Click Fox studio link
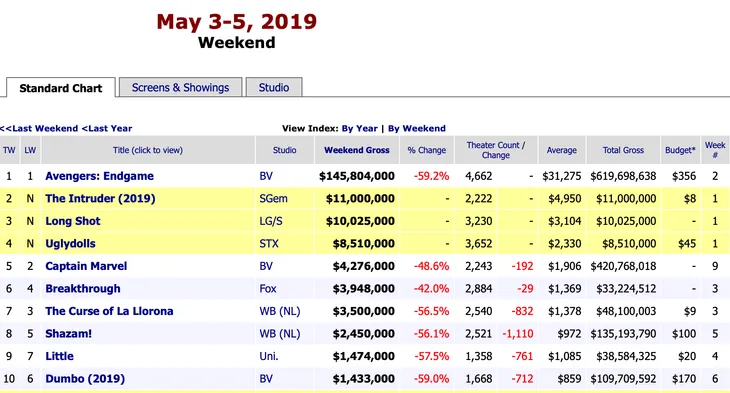Viewport: 730px width, 393px height. tap(268, 289)
